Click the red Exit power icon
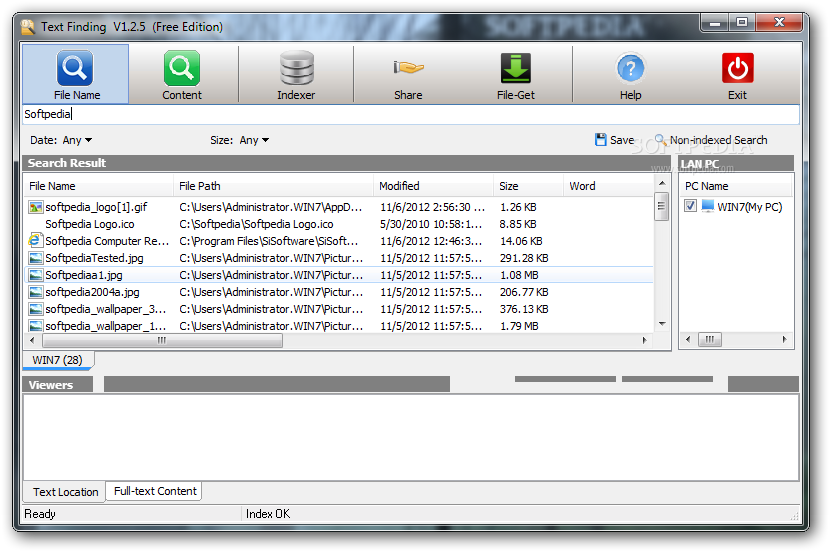This screenshot has width=830, height=552. click(737, 68)
